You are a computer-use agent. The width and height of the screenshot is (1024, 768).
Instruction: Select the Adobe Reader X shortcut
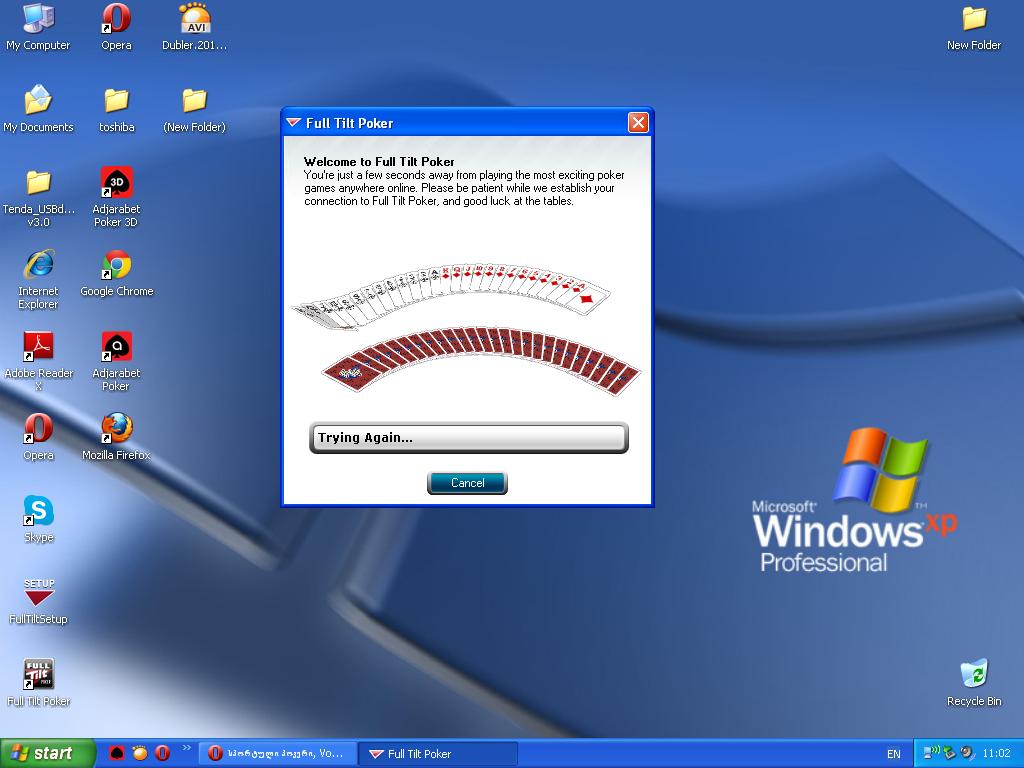click(38, 362)
